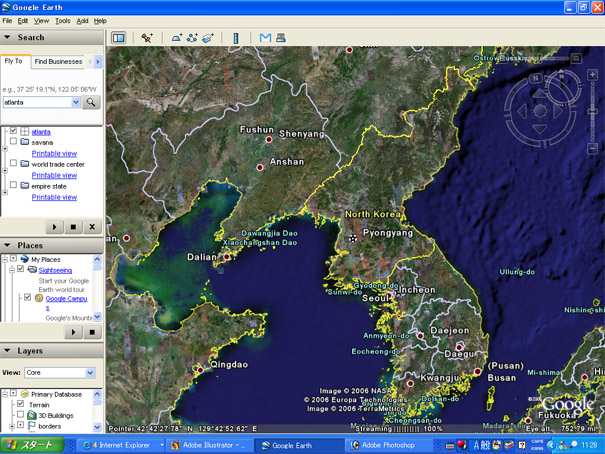Collapse the My Places tree node
Screen dimensions: 605x454
5,259
